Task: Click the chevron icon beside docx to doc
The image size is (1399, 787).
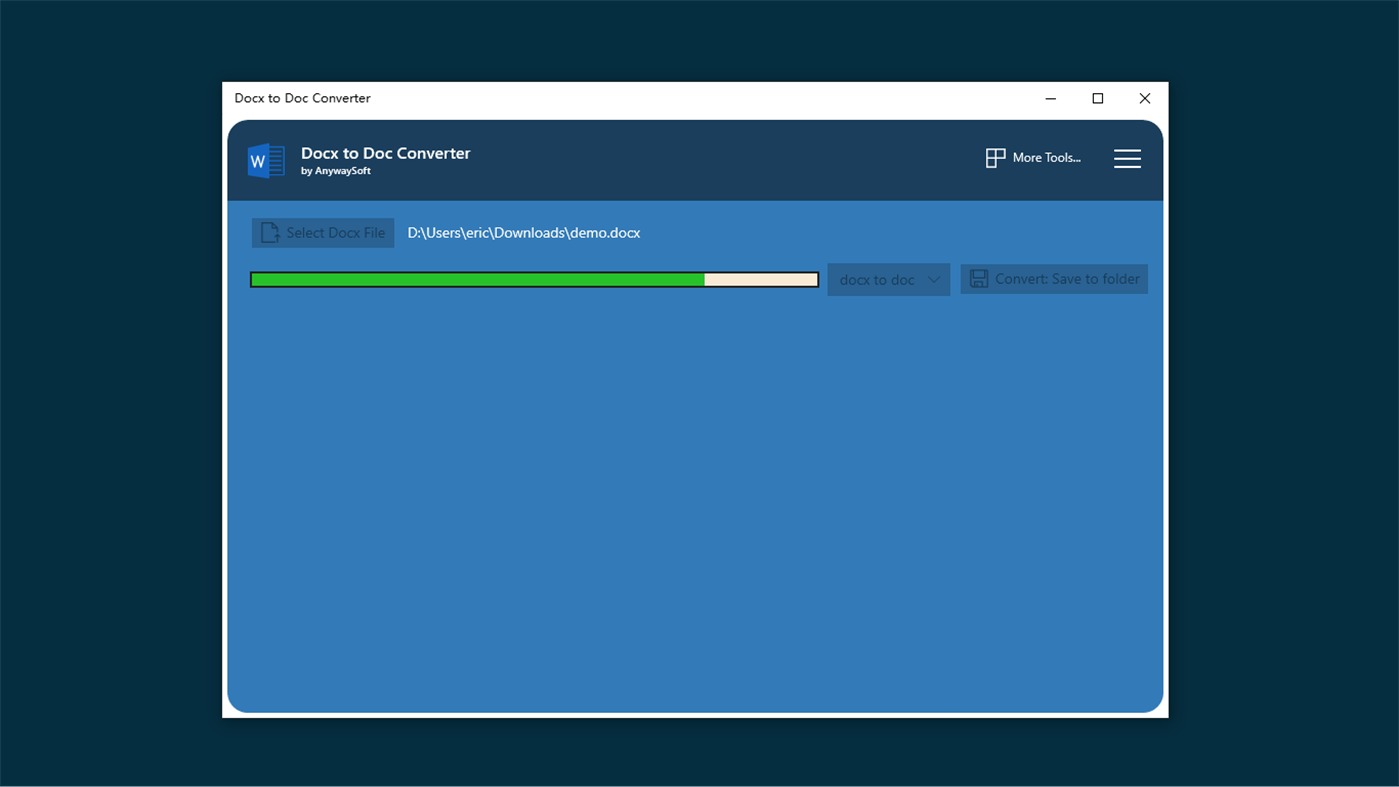Action: (934, 280)
